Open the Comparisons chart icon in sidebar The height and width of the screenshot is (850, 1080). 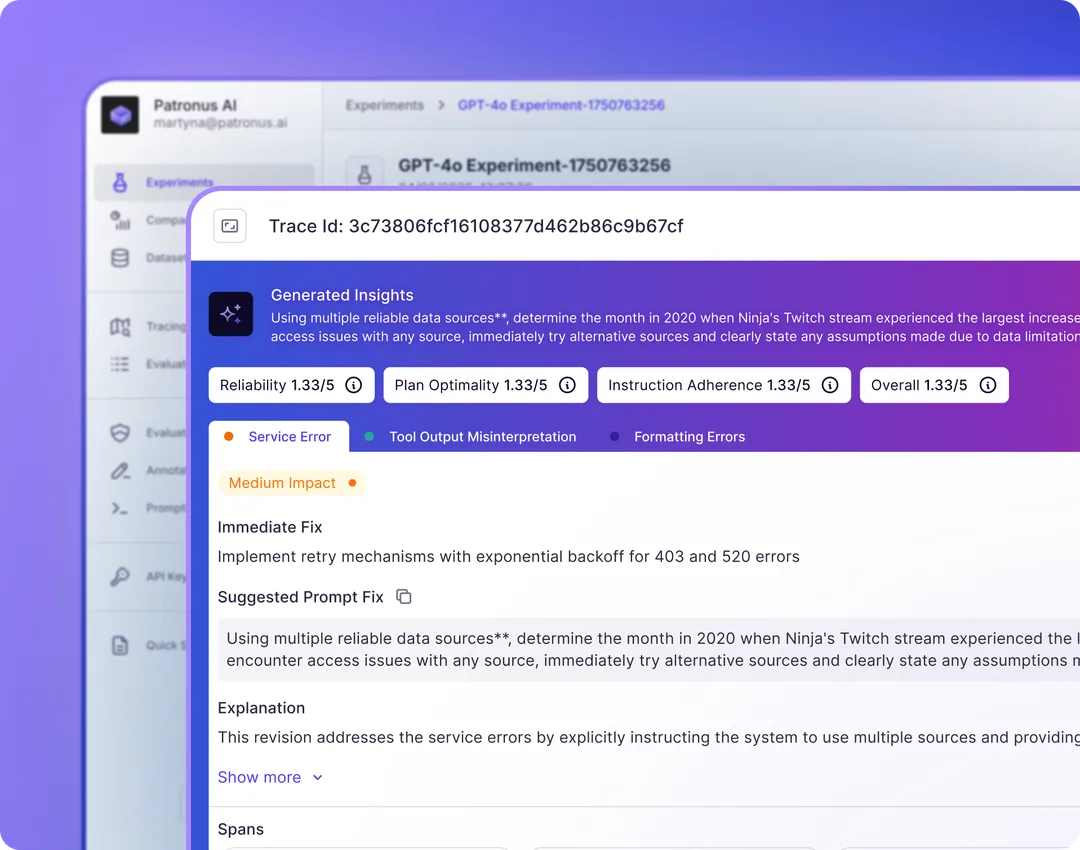click(120, 220)
